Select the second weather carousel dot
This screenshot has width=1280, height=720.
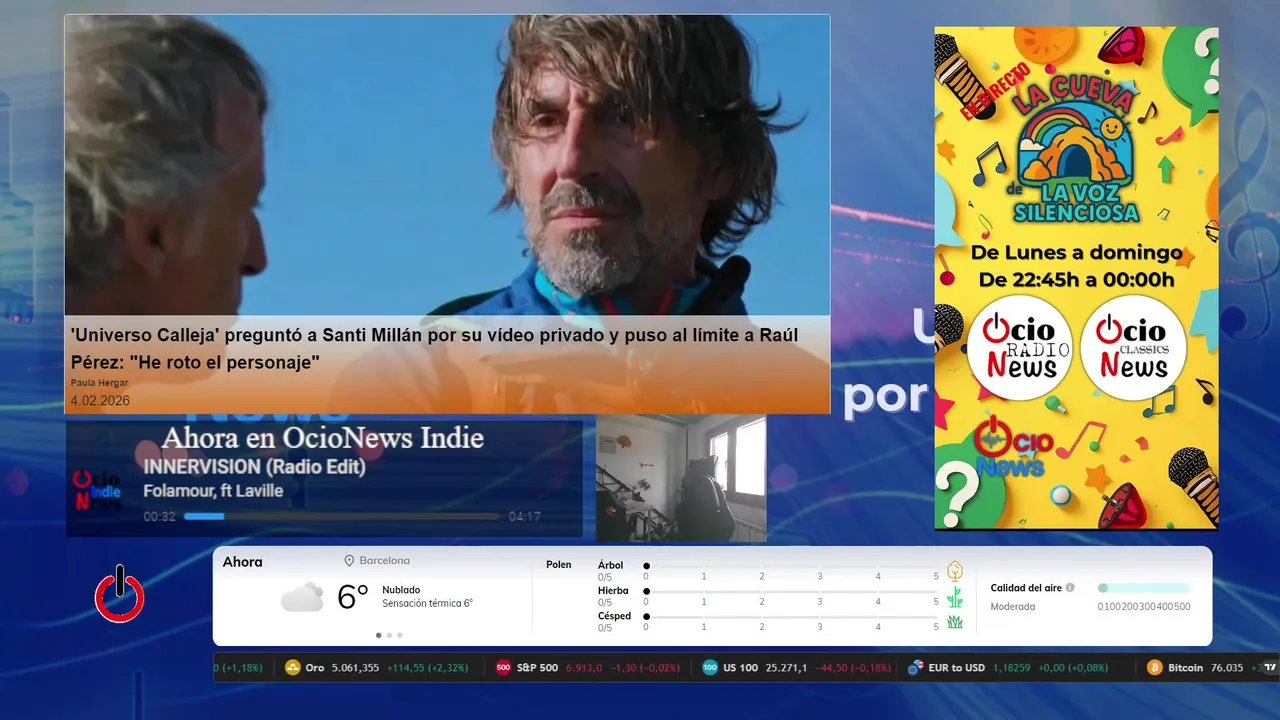click(389, 635)
